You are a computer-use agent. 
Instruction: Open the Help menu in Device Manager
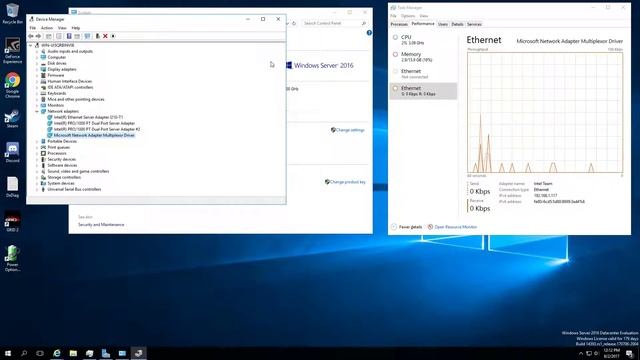[x=76, y=28]
